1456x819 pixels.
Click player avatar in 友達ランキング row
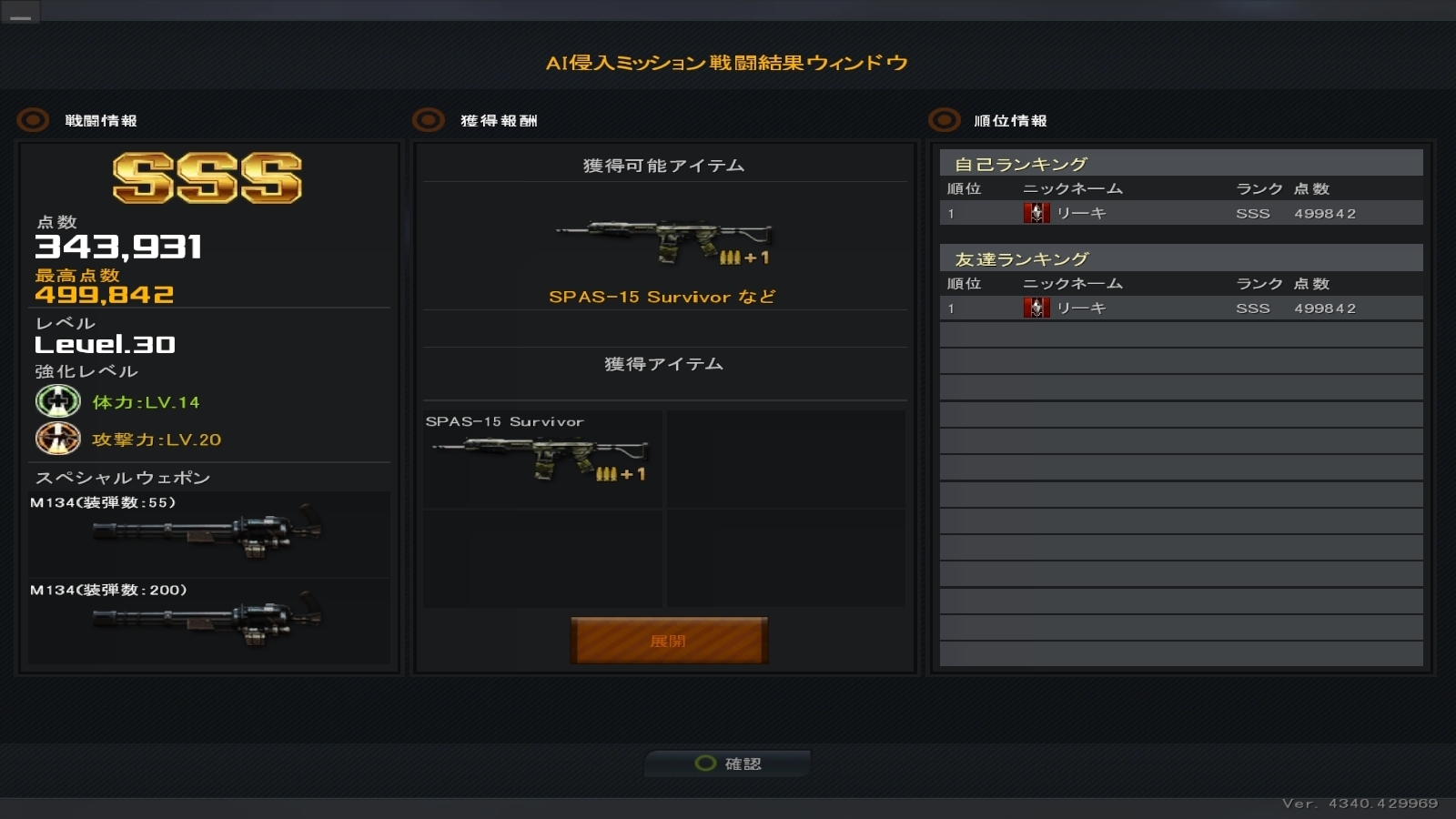1036,308
